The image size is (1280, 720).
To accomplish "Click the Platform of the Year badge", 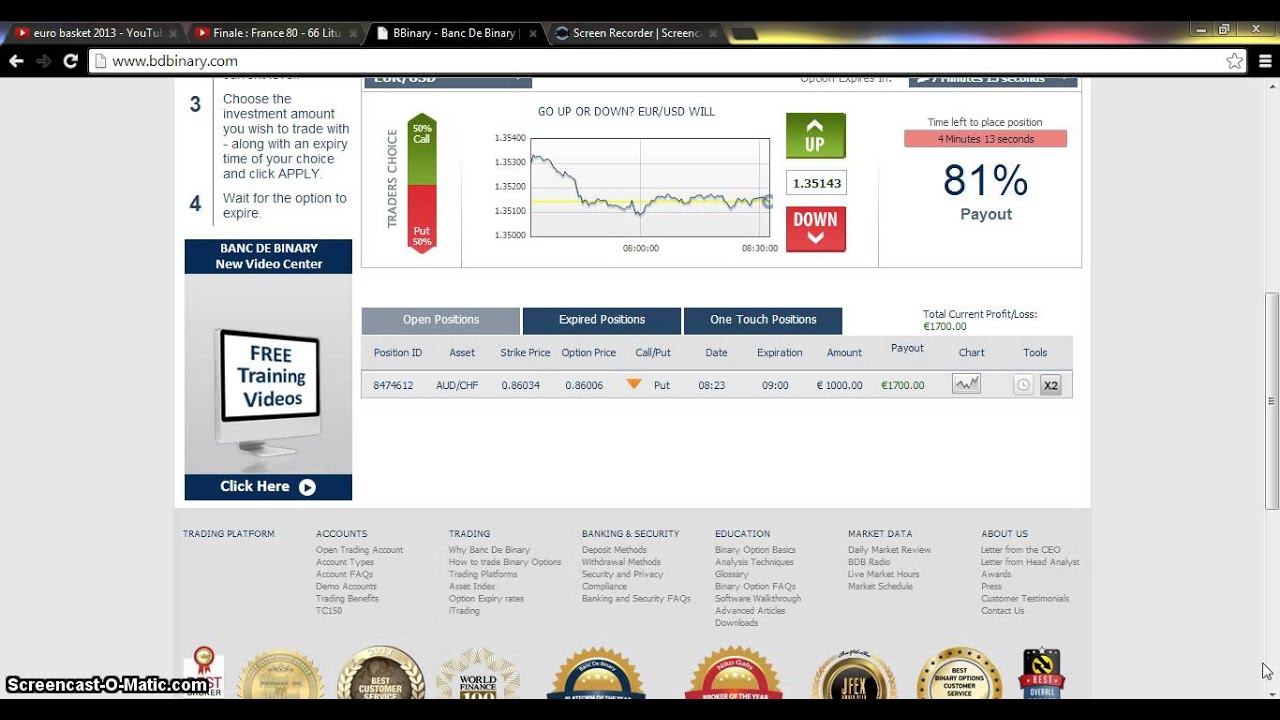I will click(x=597, y=673).
